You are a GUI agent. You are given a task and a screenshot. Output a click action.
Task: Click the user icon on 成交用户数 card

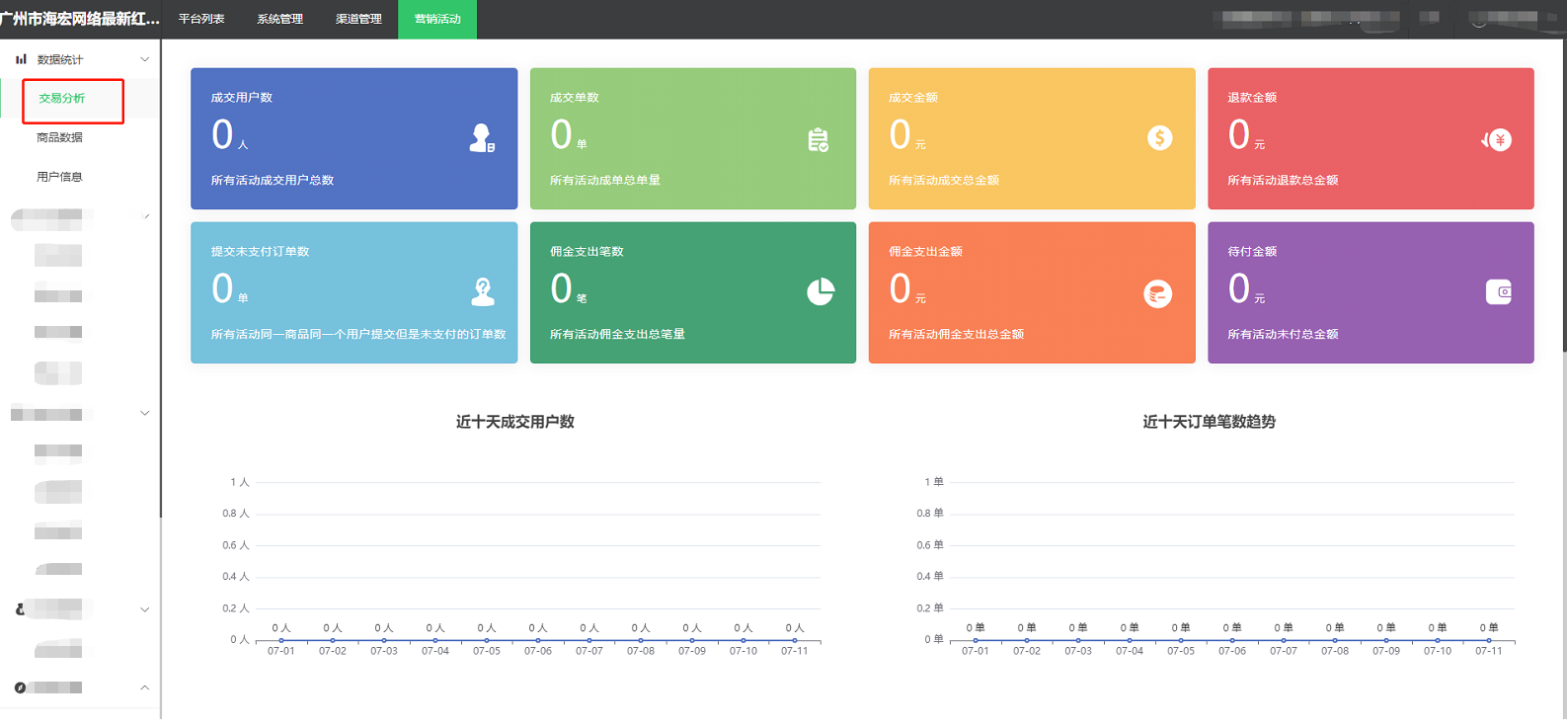[x=482, y=138]
